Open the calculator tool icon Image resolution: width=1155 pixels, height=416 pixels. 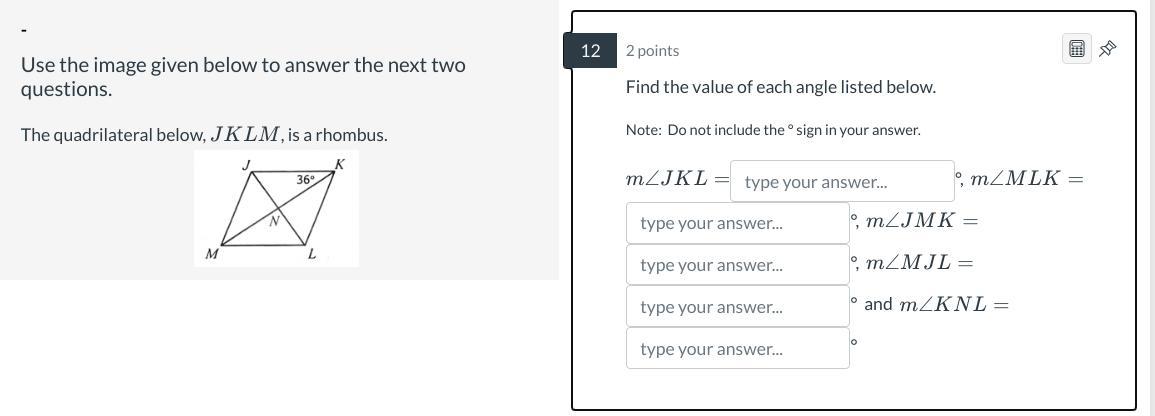tap(1076, 49)
